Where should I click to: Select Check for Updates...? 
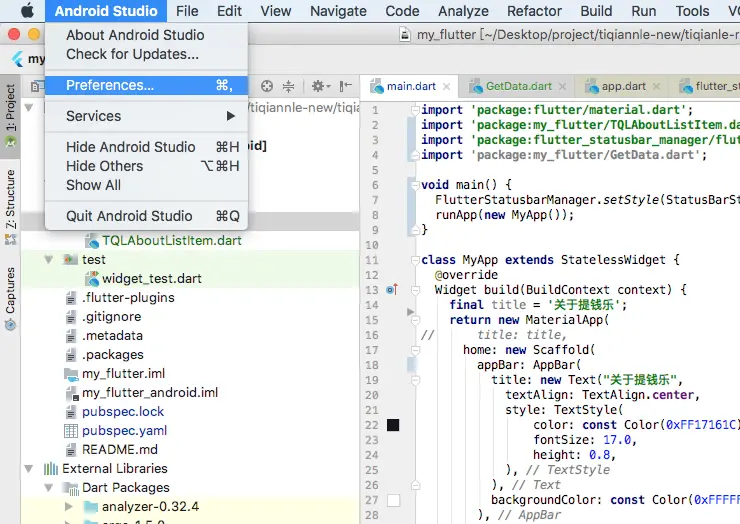[146, 54]
